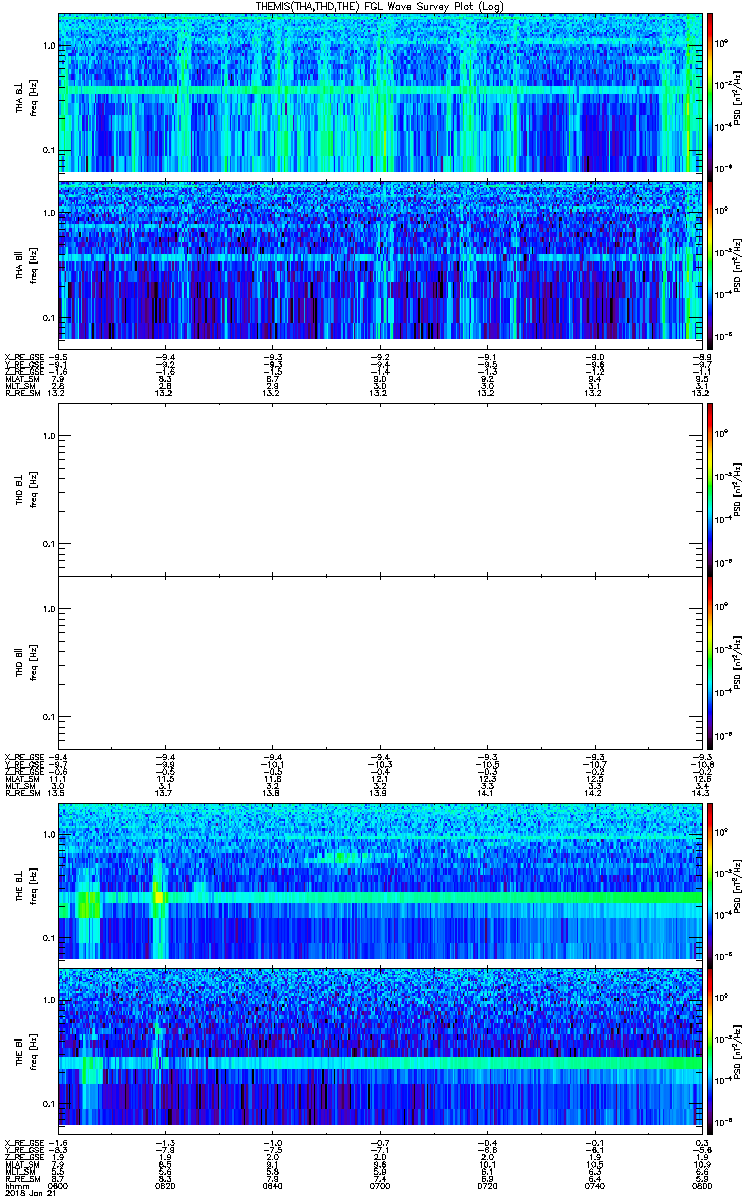Select the empty THD B-parallel panel
The width and height of the screenshot is (750, 1200).
(x=379, y=662)
